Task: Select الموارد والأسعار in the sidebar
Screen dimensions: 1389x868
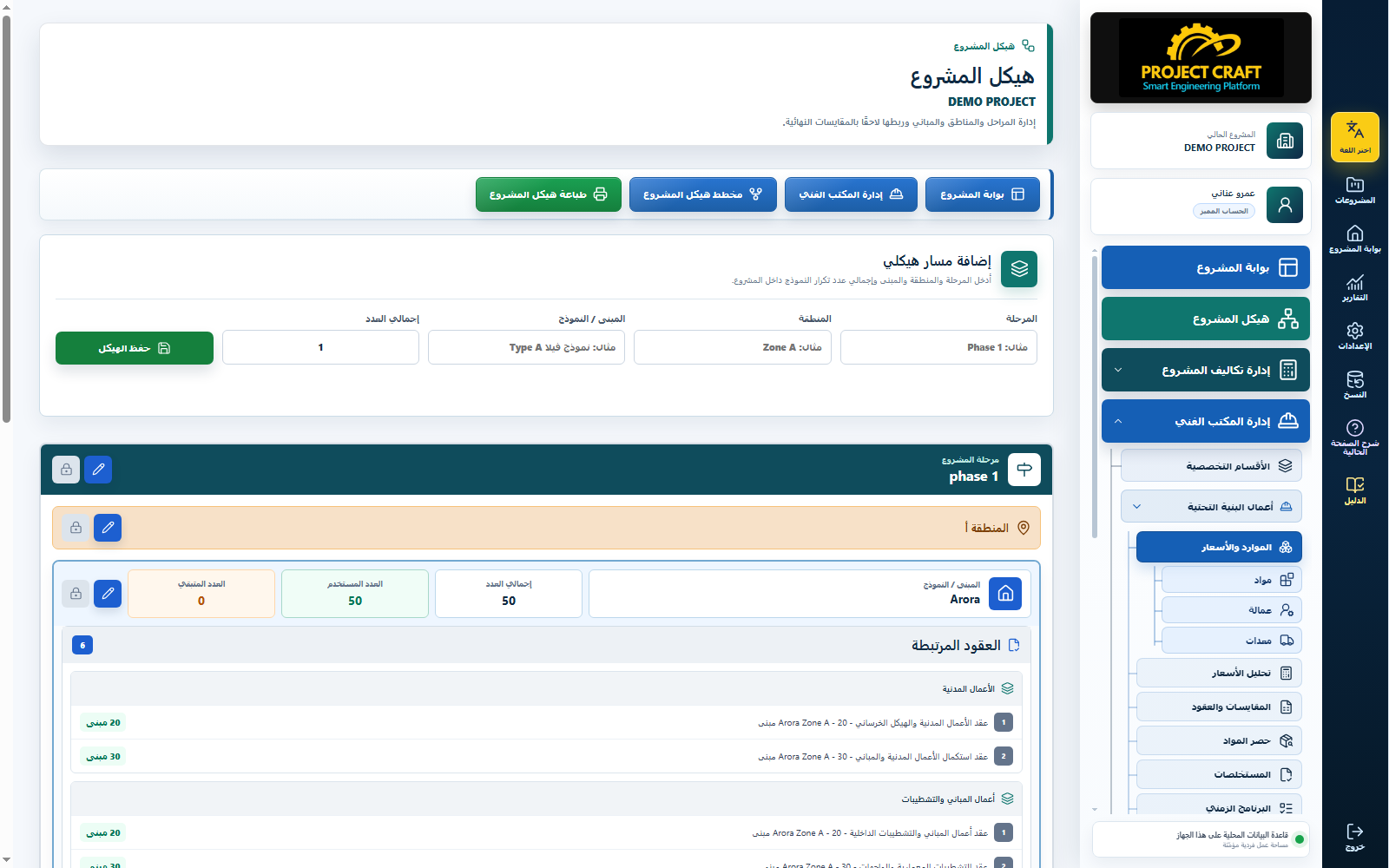Action: click(x=1219, y=547)
